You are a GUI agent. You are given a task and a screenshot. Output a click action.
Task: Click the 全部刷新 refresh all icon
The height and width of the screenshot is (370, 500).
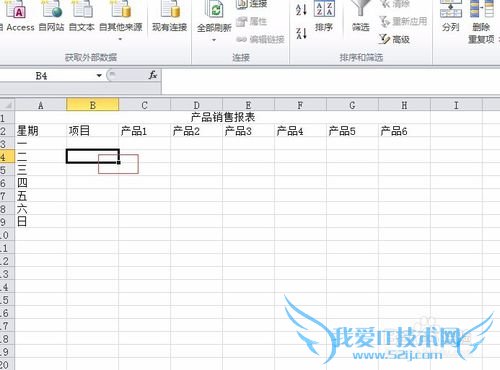[x=214, y=10]
